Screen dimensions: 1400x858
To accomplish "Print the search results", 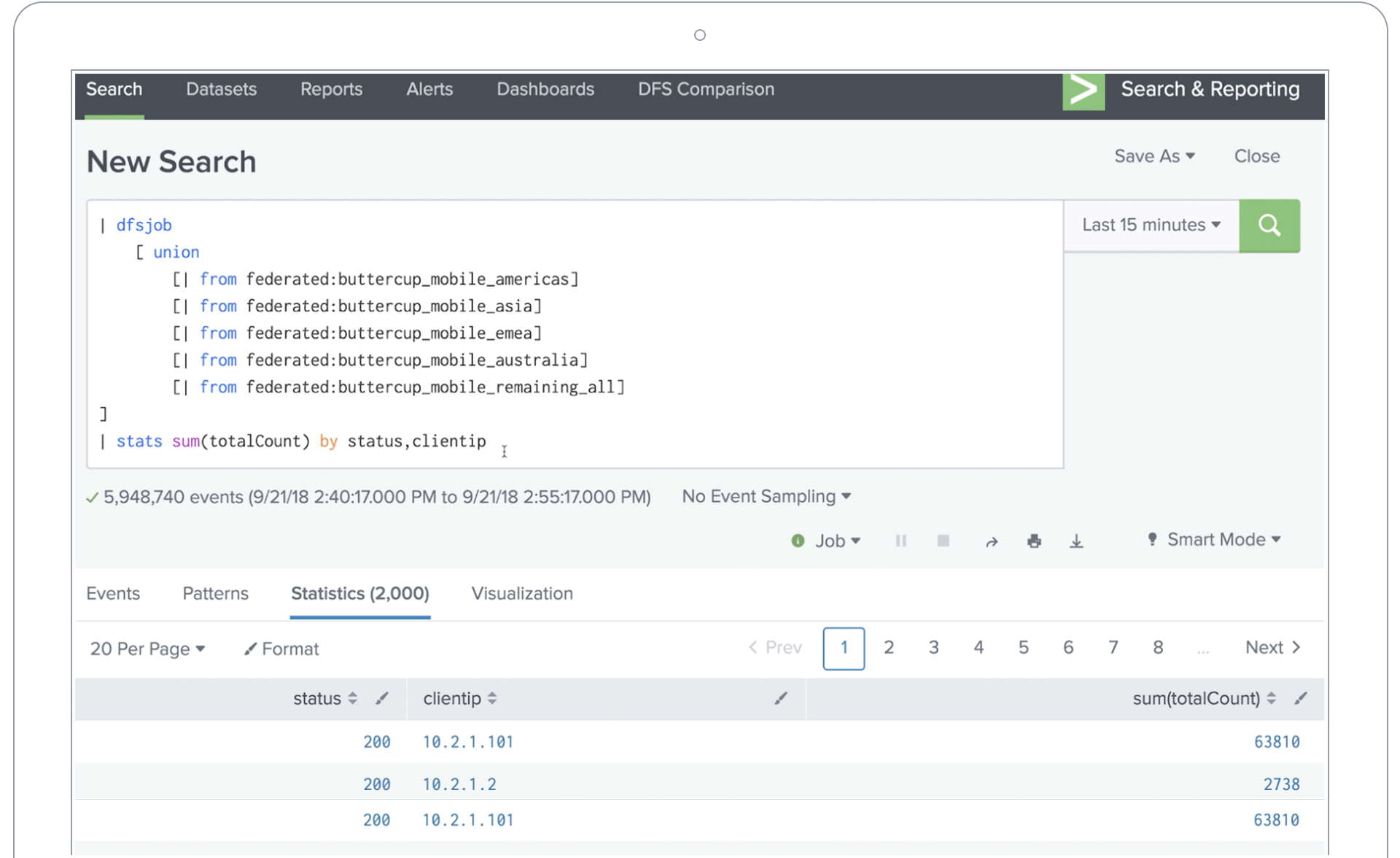I will pos(1034,541).
